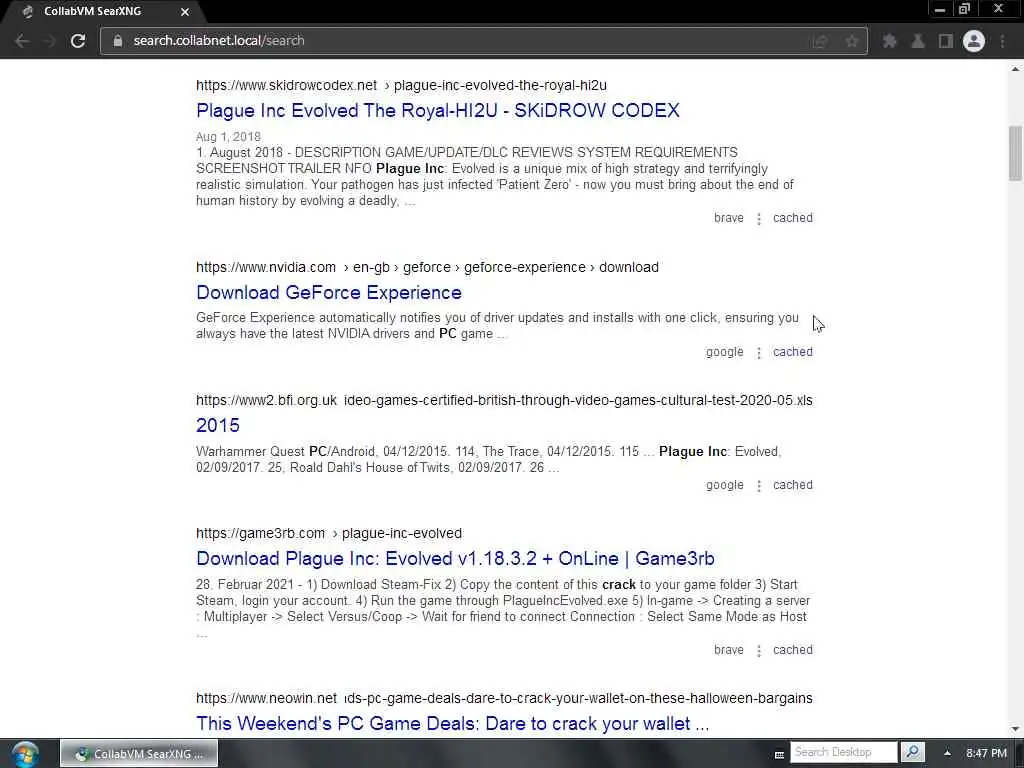1024x768 pixels.
Task: Close the CollabVM SearXNG tab
Action: (185, 12)
